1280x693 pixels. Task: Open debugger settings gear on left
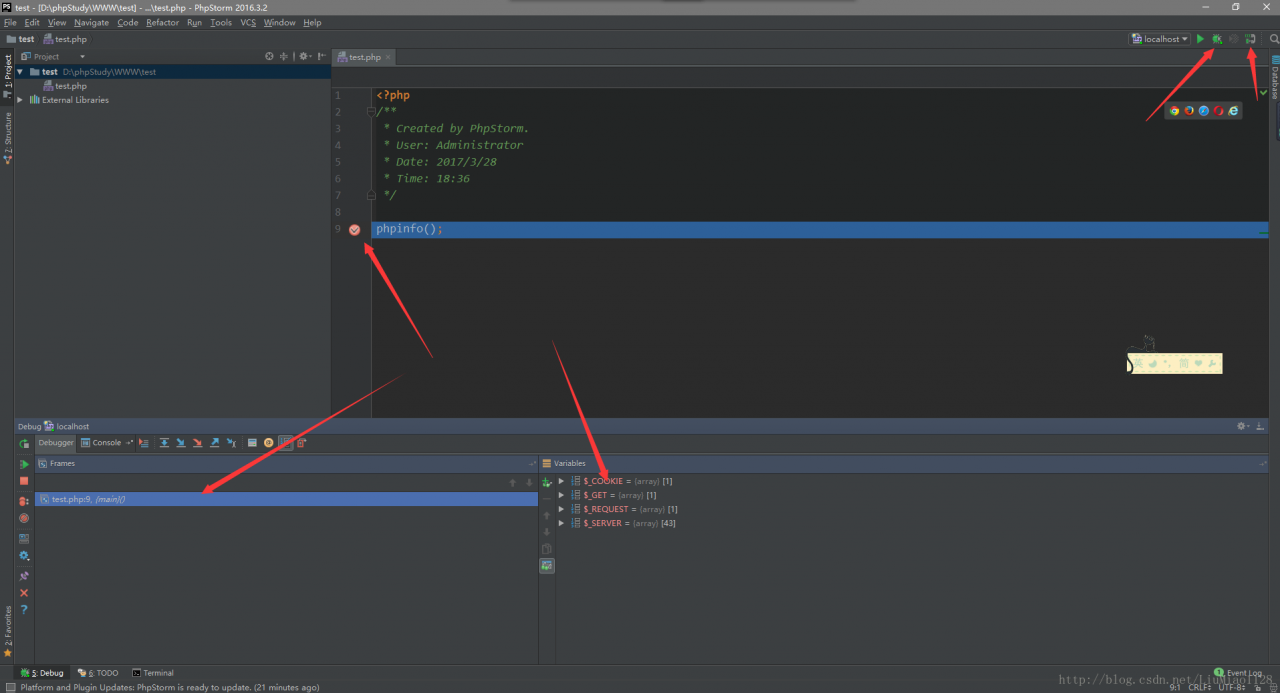[24, 555]
